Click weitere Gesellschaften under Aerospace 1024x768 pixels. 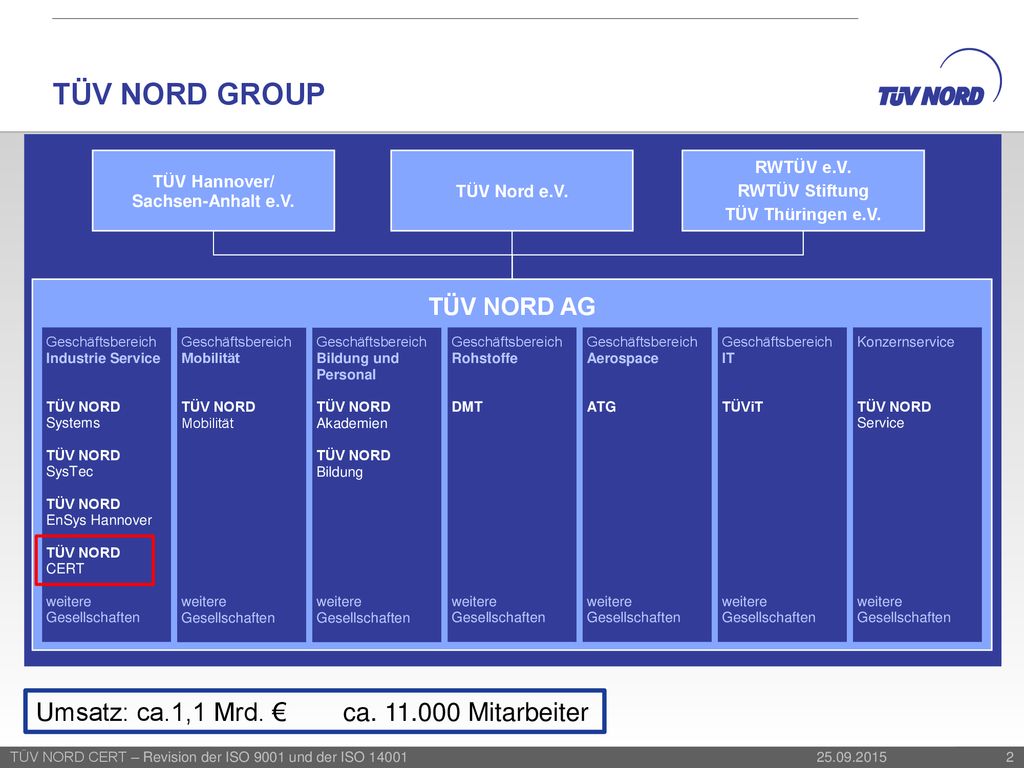tap(633, 609)
